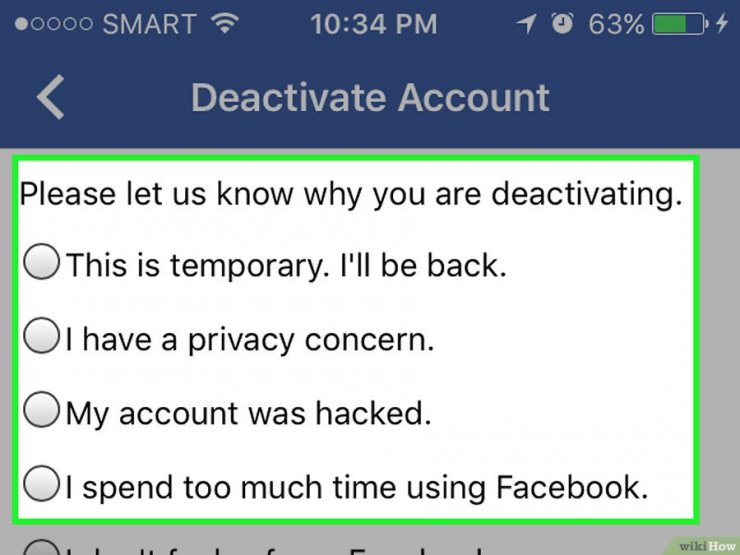
Task: Tap the 'Deactivate Account' title
Action: click(370, 98)
